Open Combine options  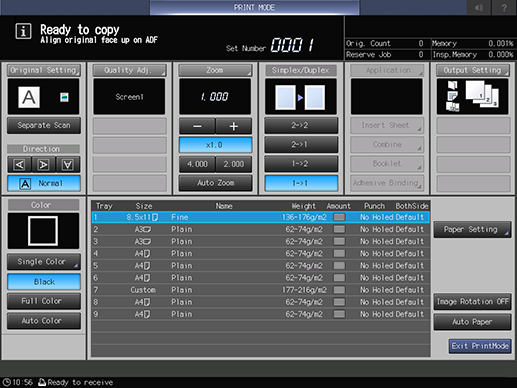click(387, 144)
